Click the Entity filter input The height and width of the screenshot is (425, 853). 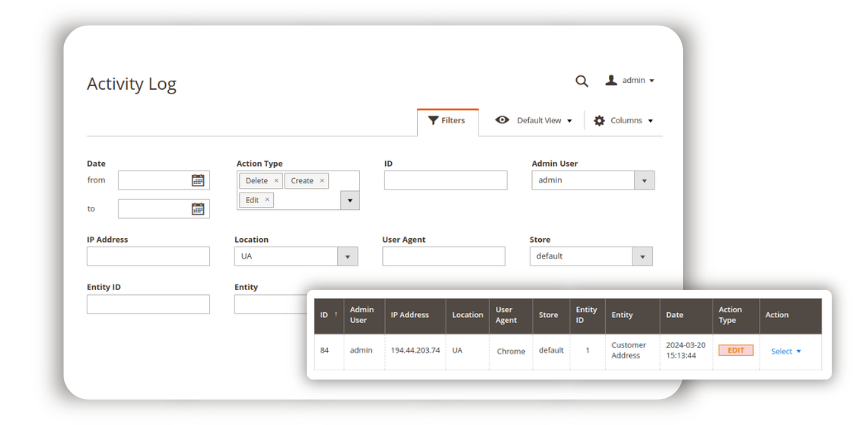[x=270, y=304]
